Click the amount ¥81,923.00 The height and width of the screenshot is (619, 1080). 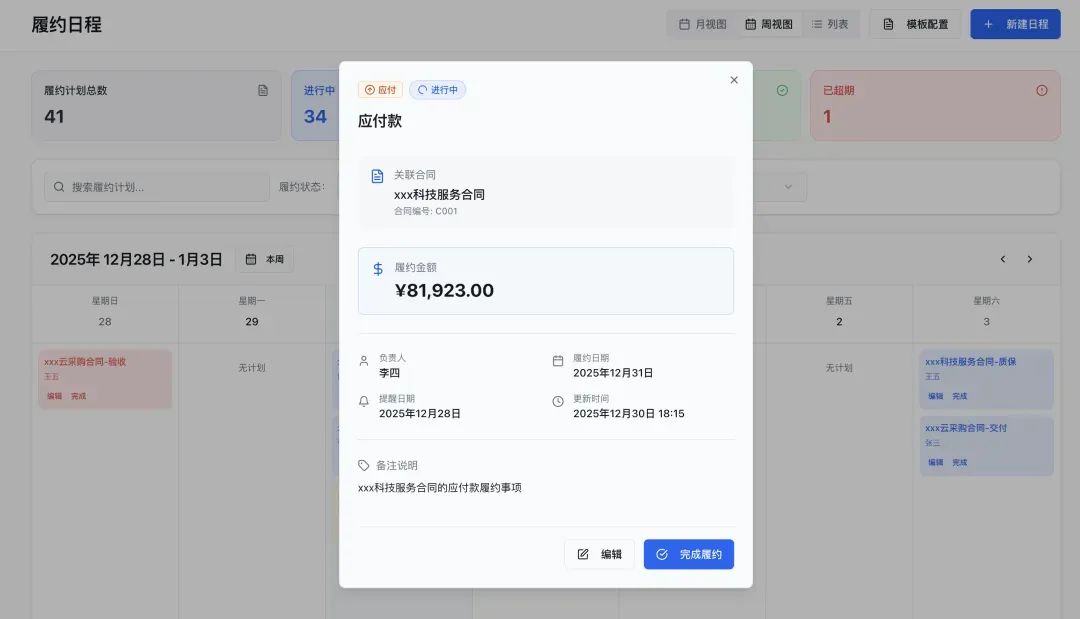click(x=444, y=291)
